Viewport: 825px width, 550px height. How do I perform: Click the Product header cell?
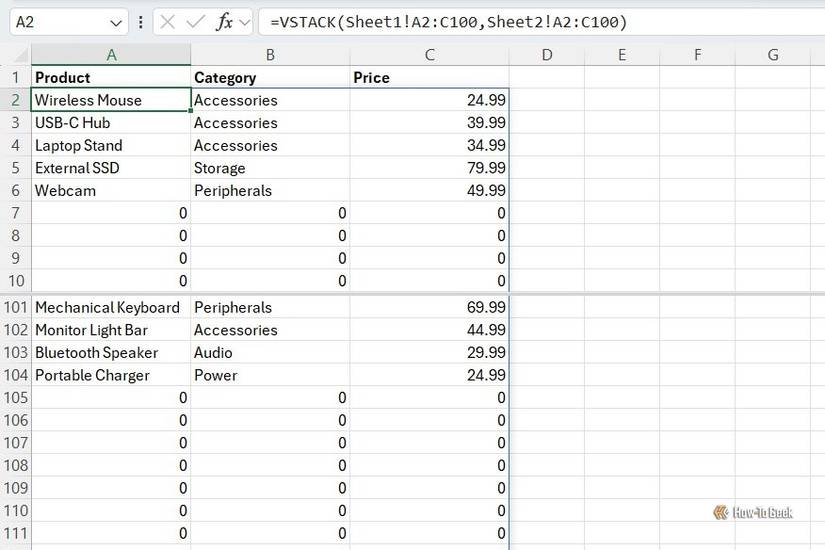(x=111, y=77)
